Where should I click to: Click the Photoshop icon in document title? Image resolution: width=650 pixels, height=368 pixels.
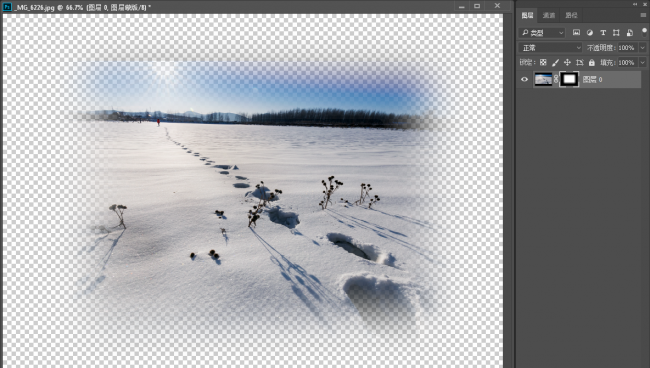point(7,7)
